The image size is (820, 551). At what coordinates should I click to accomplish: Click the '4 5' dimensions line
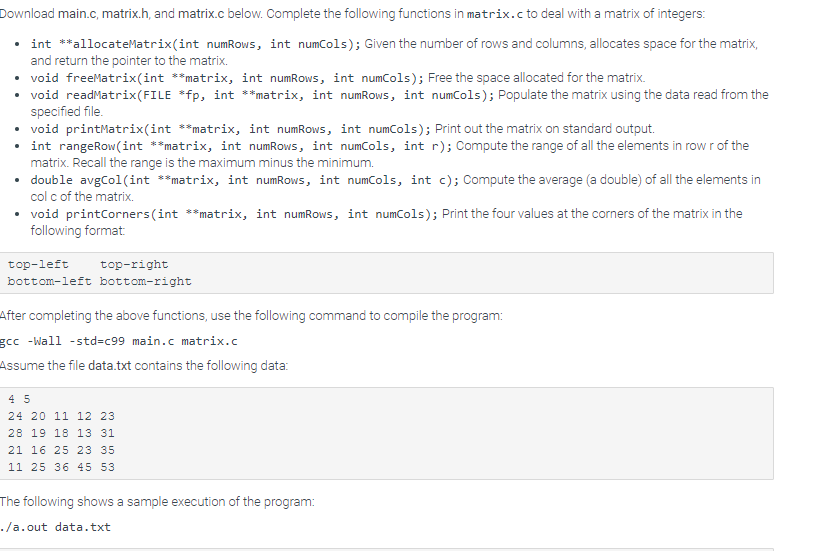pyautogui.click(x=19, y=399)
